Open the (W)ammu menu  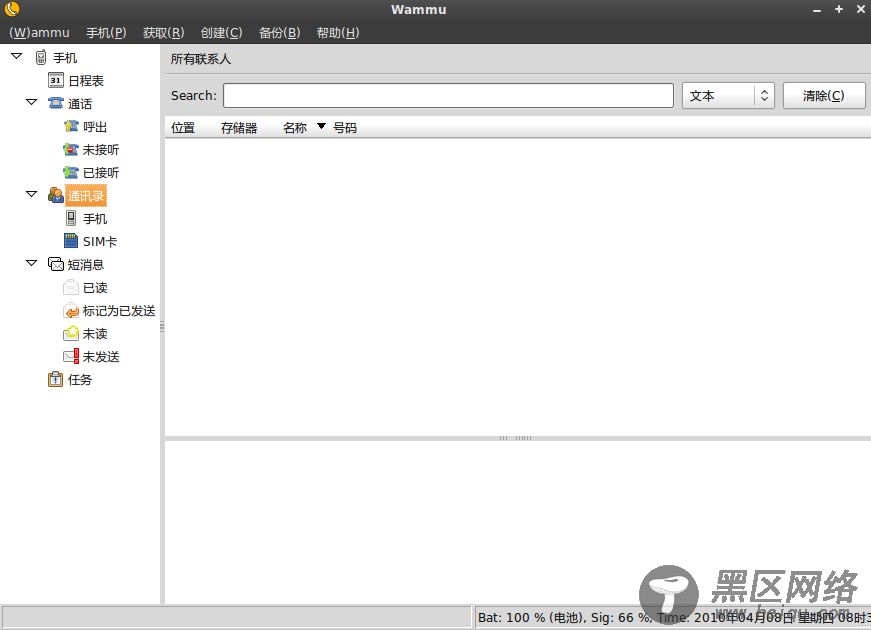[39, 33]
